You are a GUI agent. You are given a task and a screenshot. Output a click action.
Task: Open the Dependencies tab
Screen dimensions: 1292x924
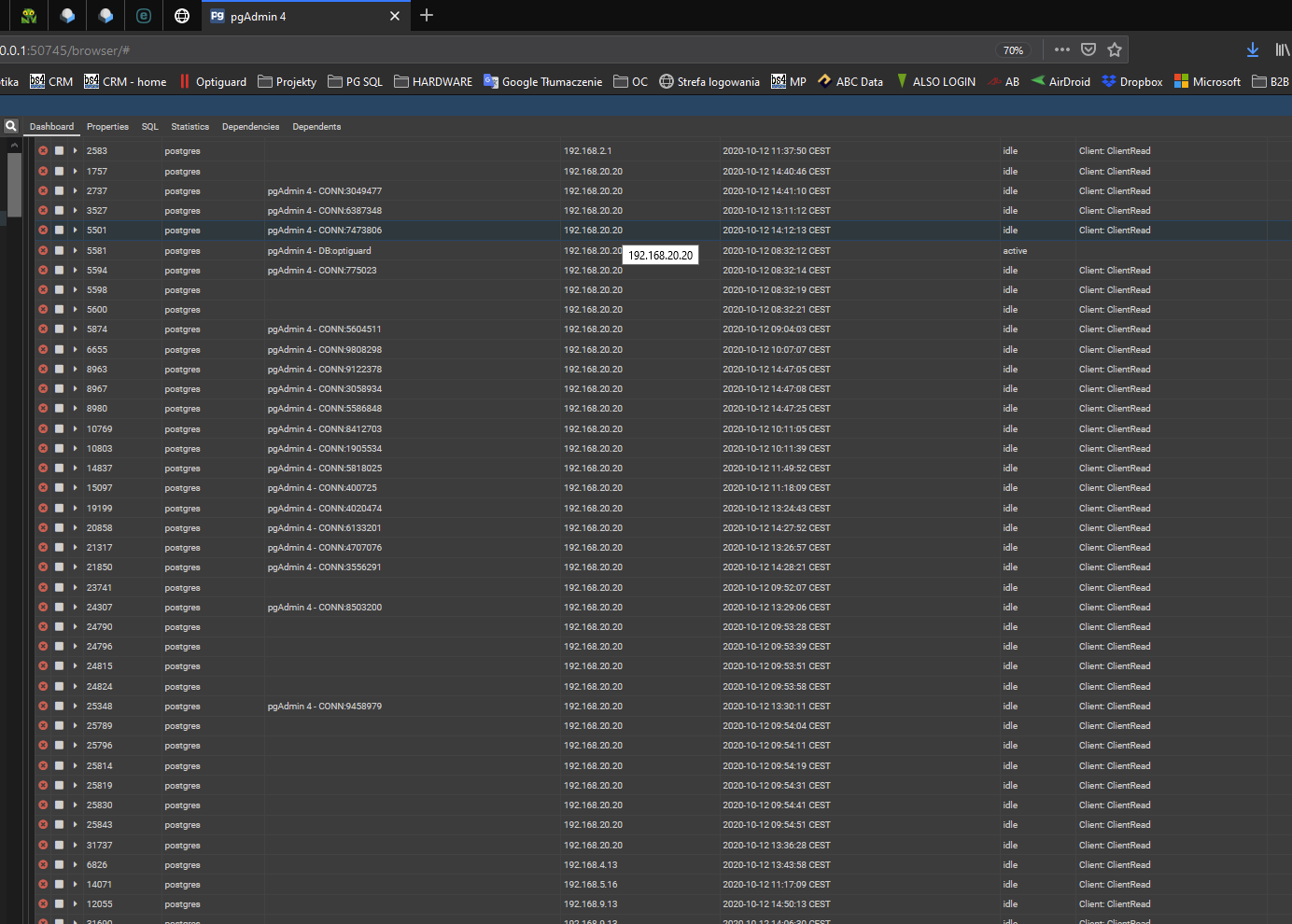pyautogui.click(x=250, y=126)
